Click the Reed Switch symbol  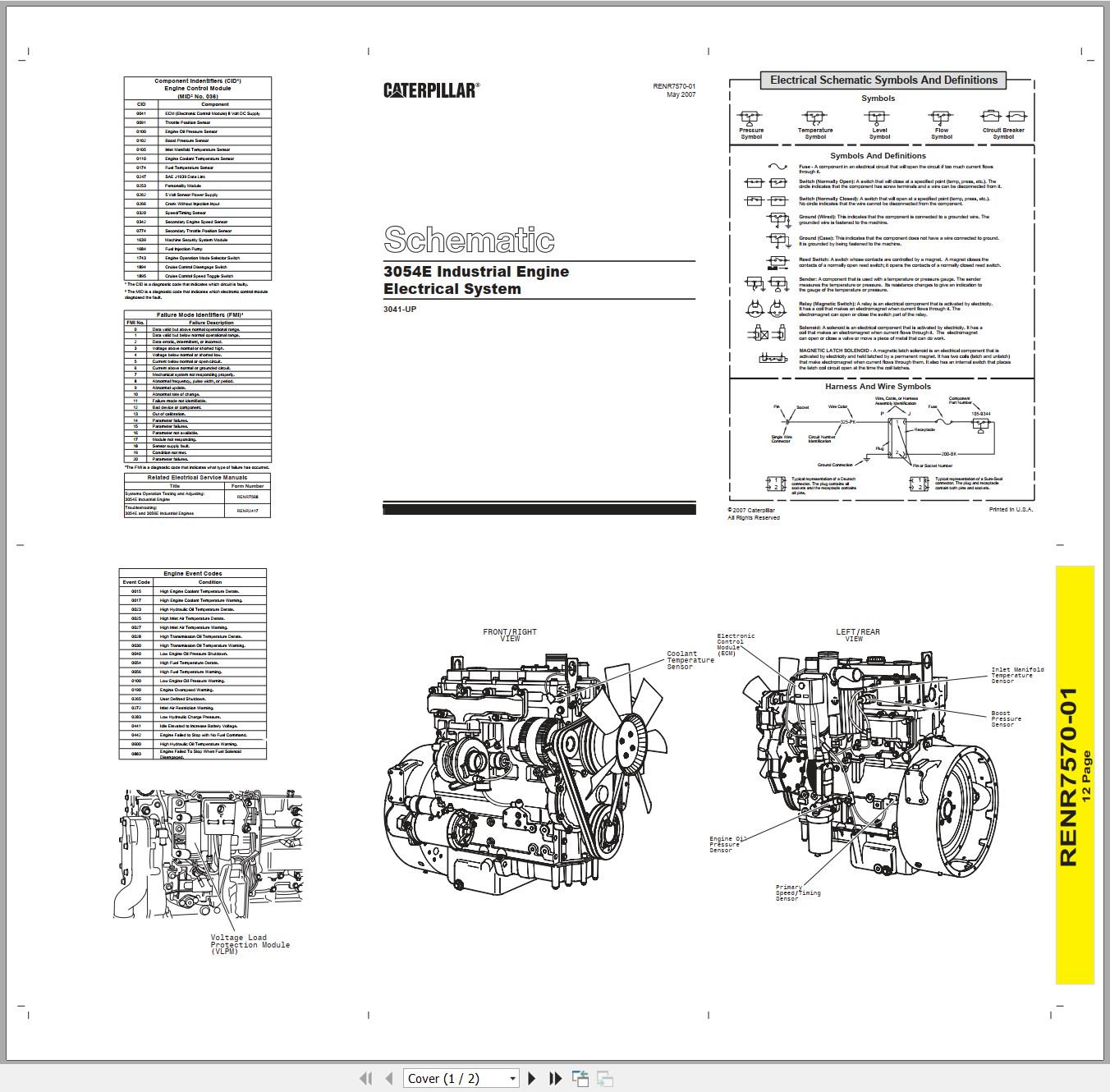pyautogui.click(x=777, y=262)
